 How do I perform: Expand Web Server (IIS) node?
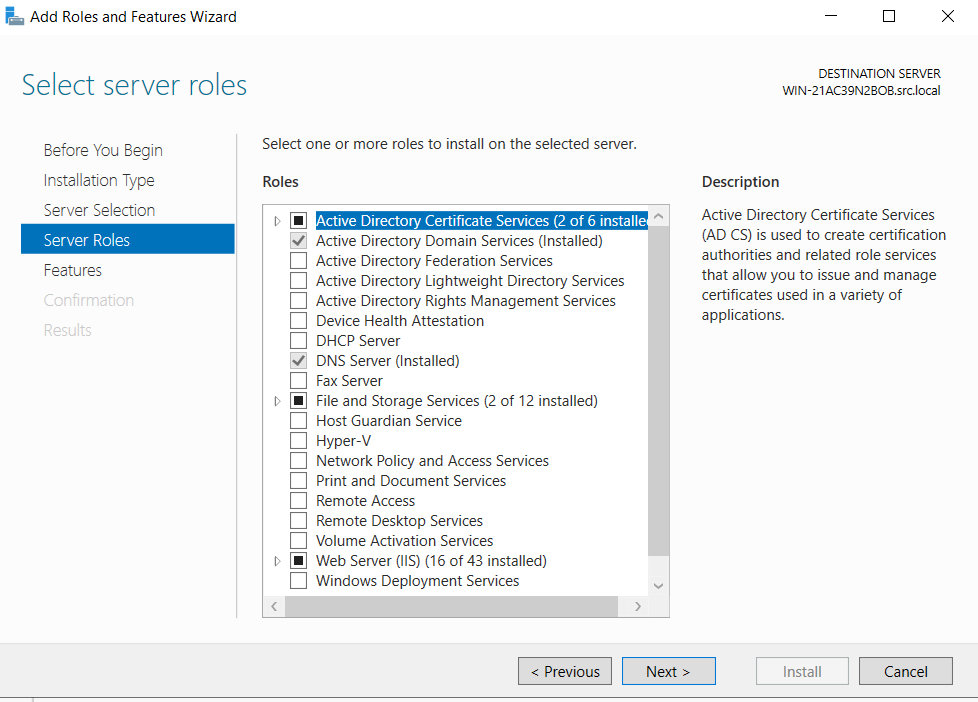278,561
